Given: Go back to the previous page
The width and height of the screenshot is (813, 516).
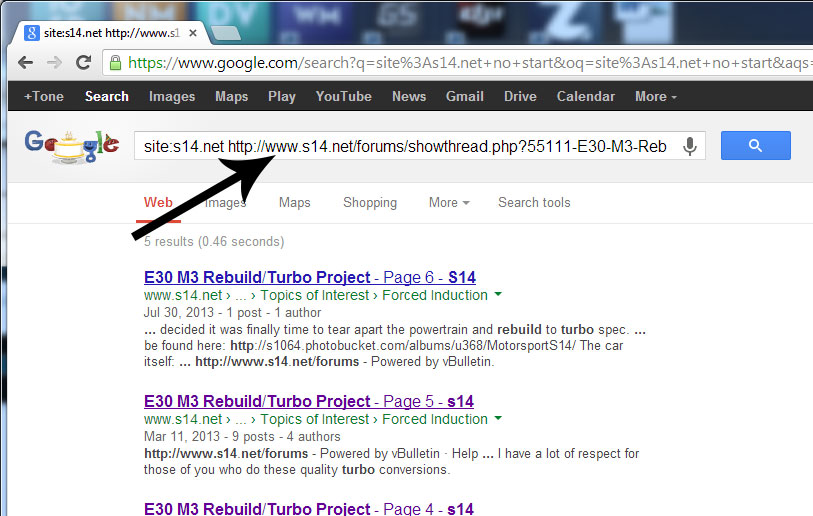Looking at the screenshot, I should coord(25,63).
